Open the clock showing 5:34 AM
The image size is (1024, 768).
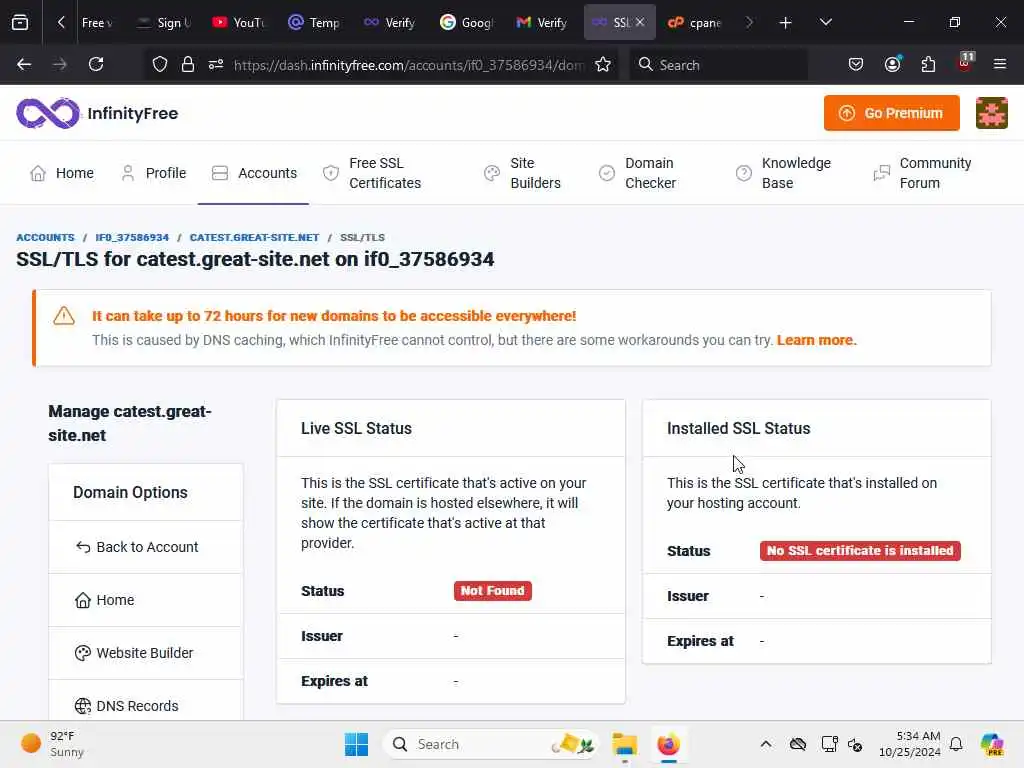coord(909,744)
